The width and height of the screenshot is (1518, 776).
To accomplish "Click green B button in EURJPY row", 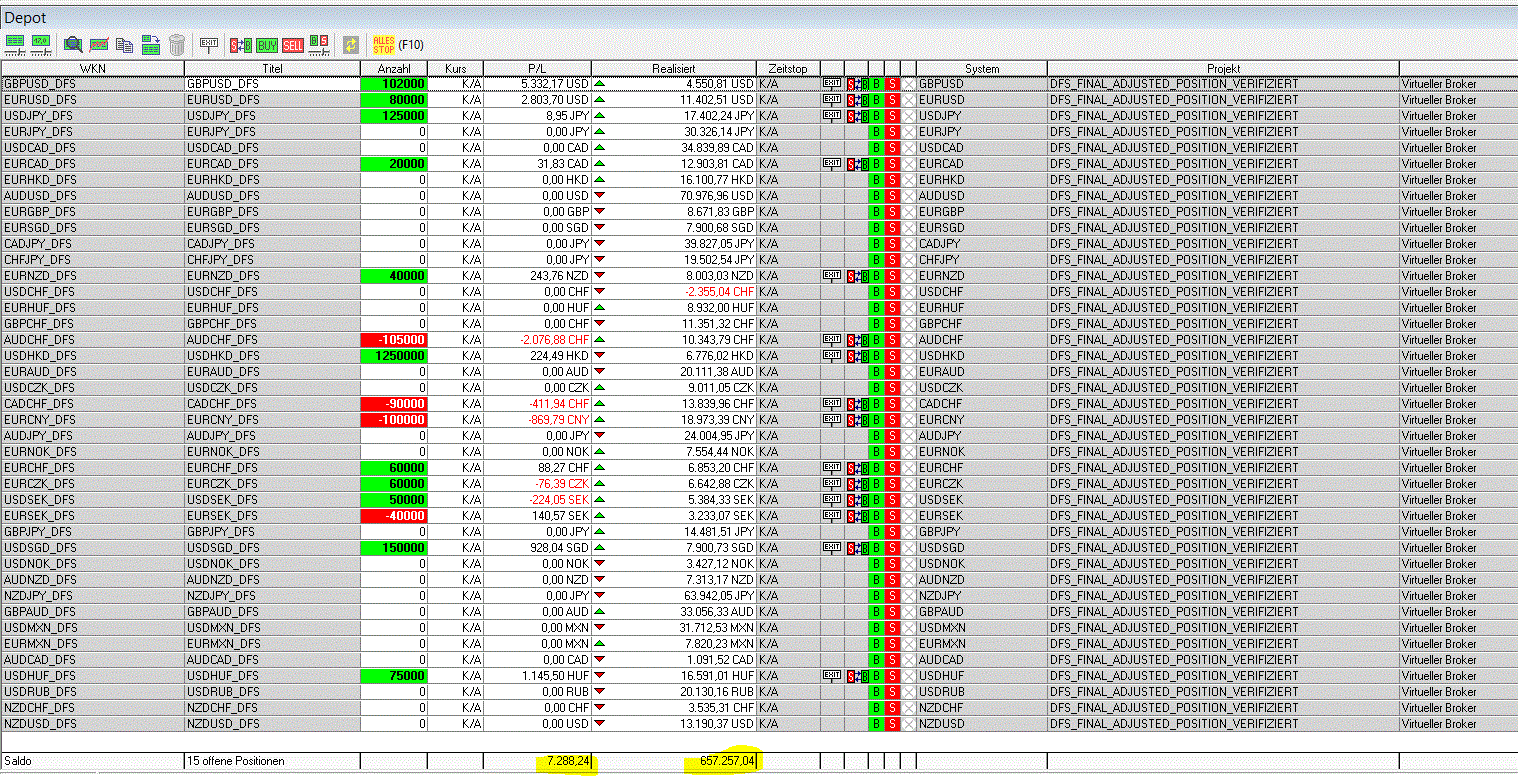I will [x=876, y=132].
